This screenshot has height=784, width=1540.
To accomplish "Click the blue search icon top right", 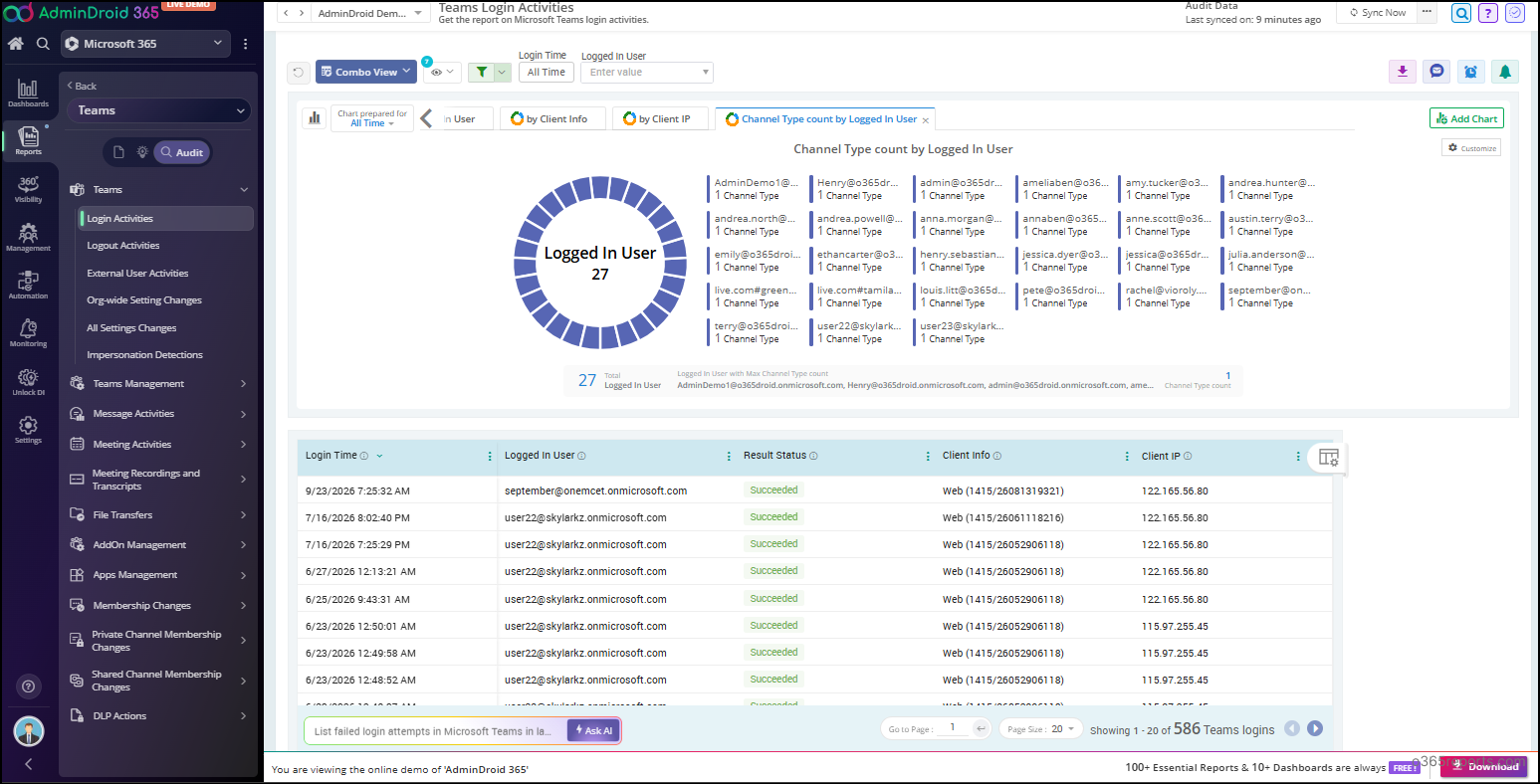I will click(x=1461, y=13).
